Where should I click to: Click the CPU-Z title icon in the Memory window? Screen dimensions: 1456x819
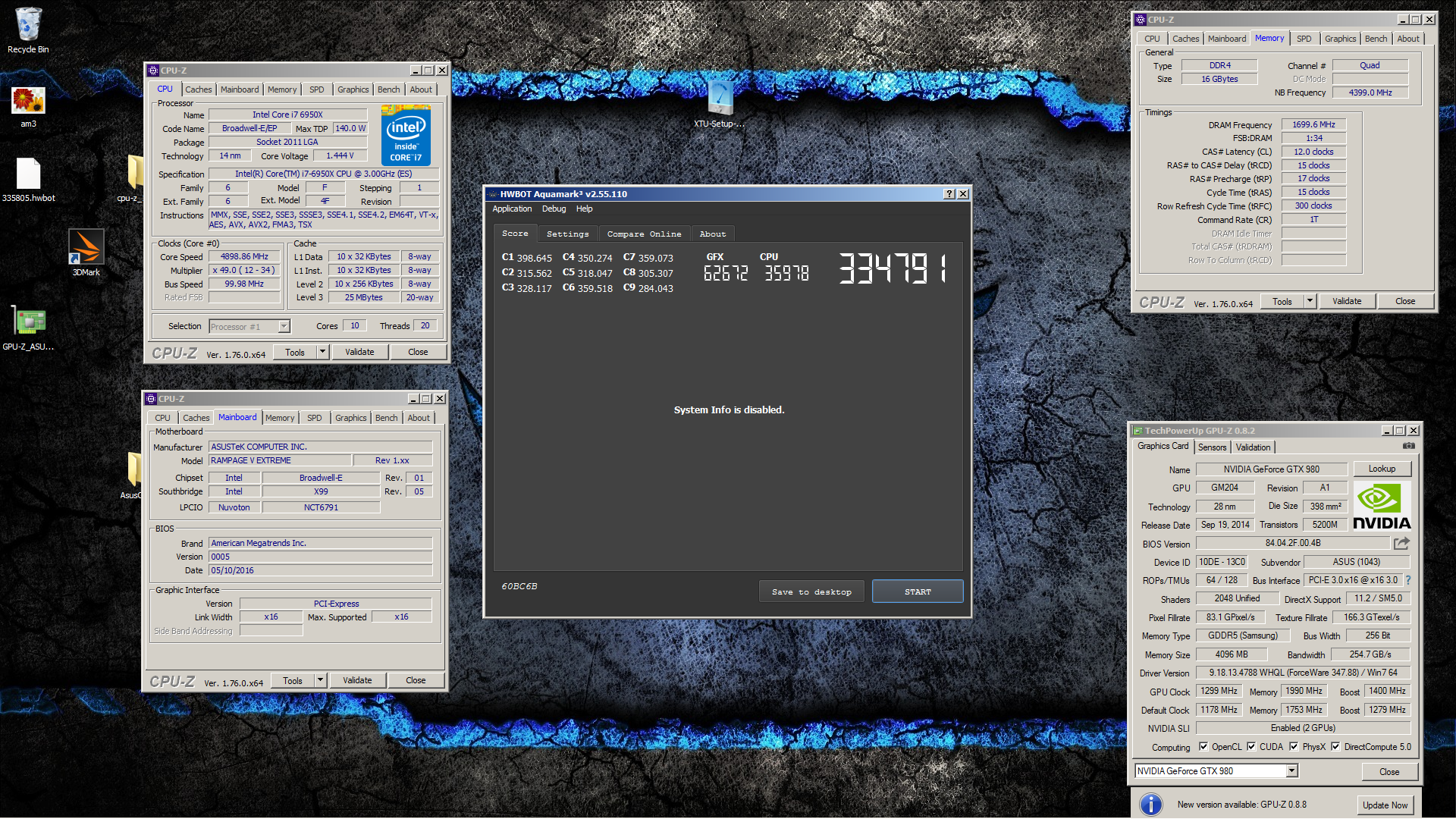[x=1141, y=20]
